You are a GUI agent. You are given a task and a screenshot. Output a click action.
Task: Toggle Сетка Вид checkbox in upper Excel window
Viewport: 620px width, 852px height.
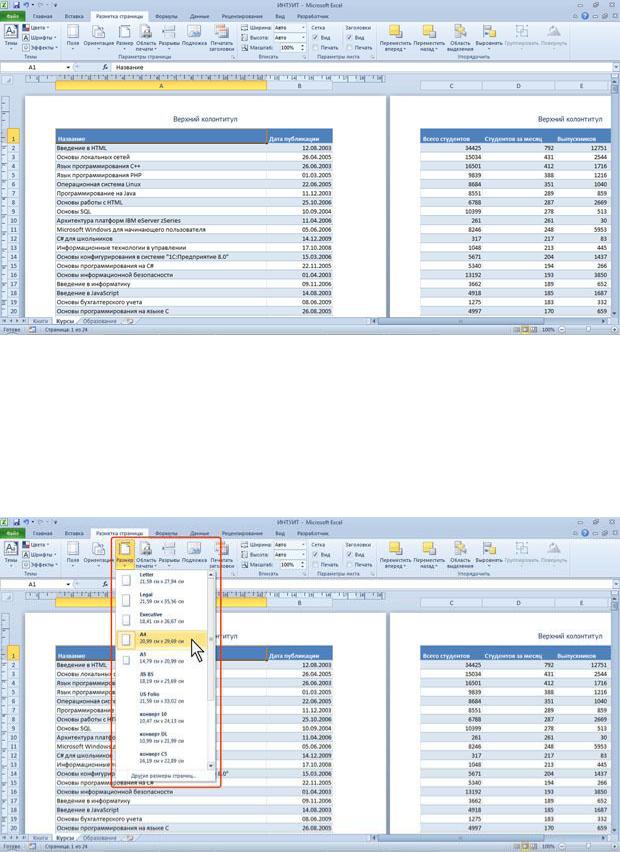pos(315,37)
